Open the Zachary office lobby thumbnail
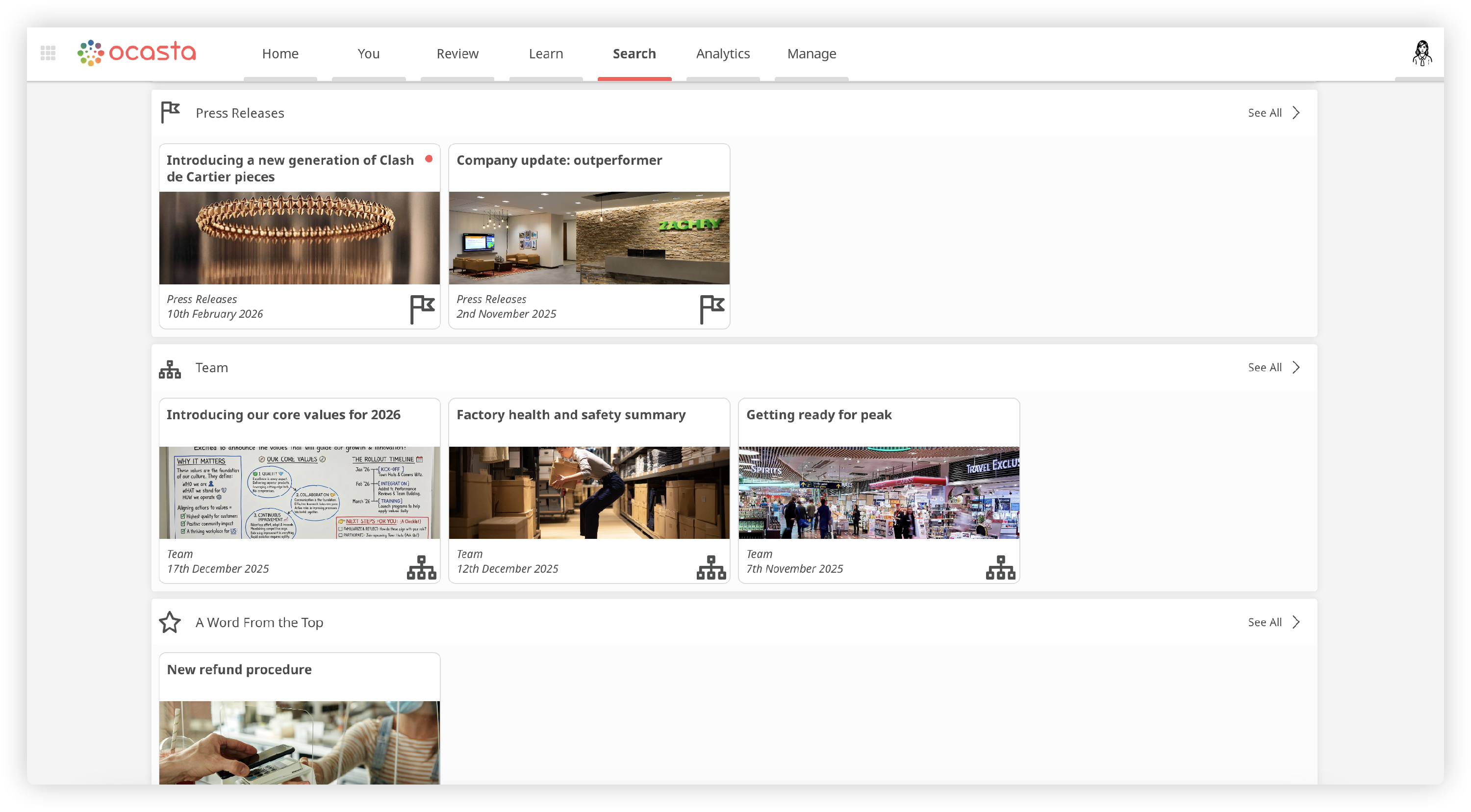1471x812 pixels. [x=589, y=237]
